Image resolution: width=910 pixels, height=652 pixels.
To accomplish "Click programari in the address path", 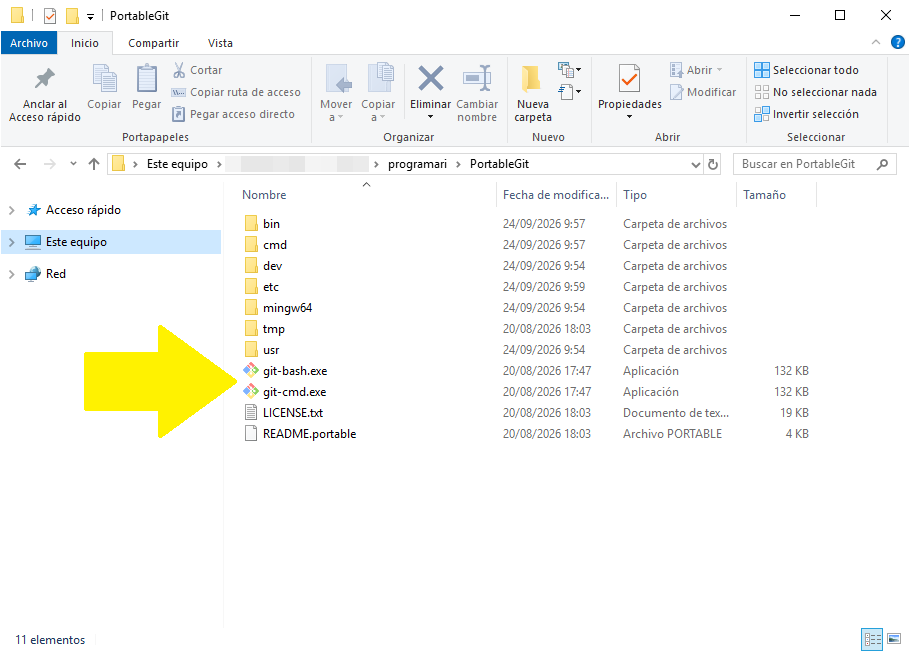I will click(417, 164).
